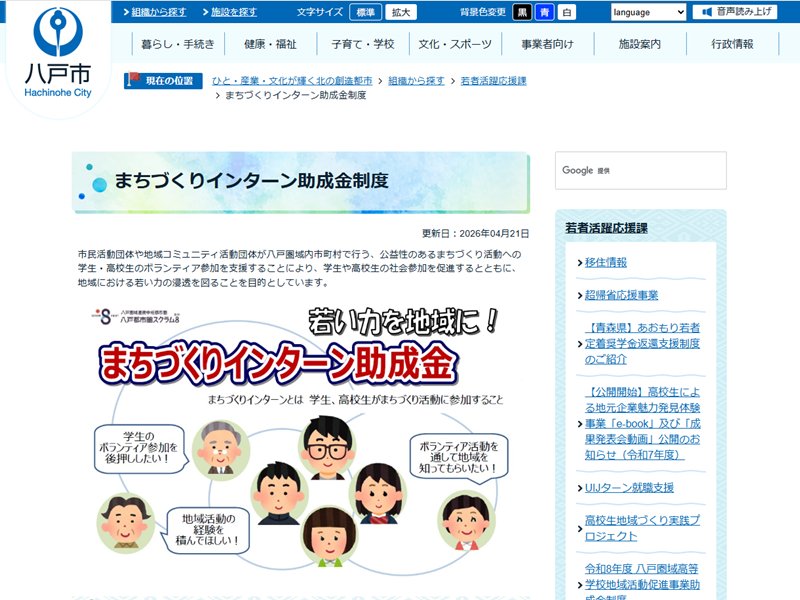Click the chevron icon beside 超帰省応援事業
The image size is (800, 600).
click(x=580, y=296)
